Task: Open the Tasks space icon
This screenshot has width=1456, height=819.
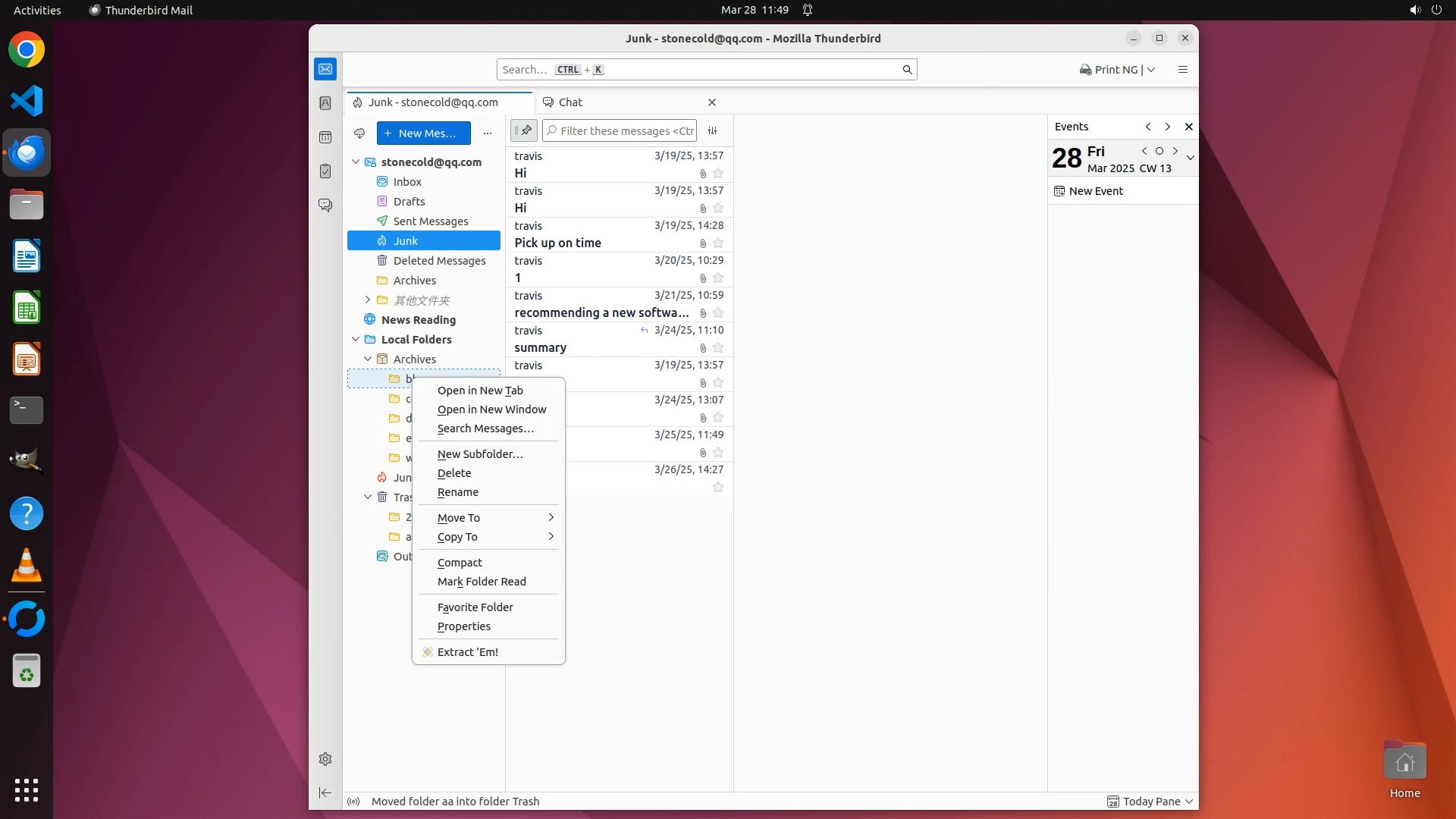Action: pos(325,171)
